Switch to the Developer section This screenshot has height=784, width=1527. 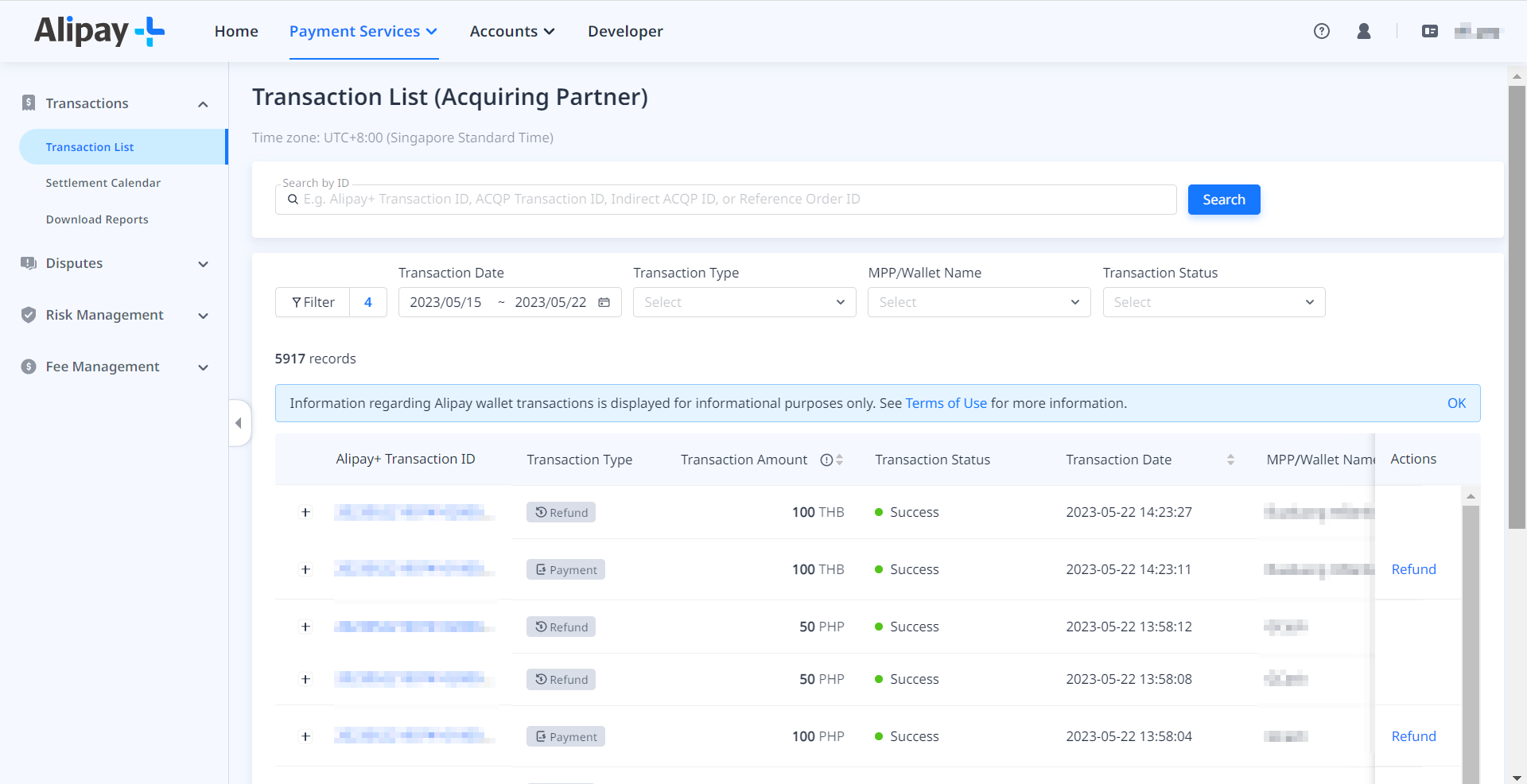point(625,31)
